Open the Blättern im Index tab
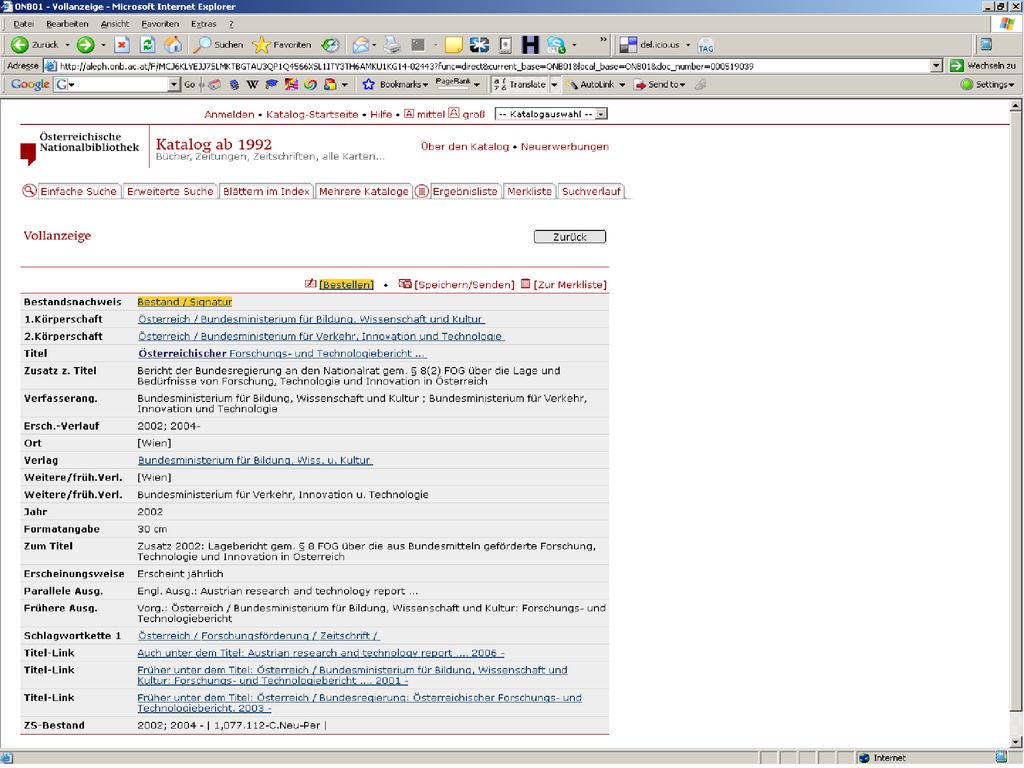 (266, 191)
